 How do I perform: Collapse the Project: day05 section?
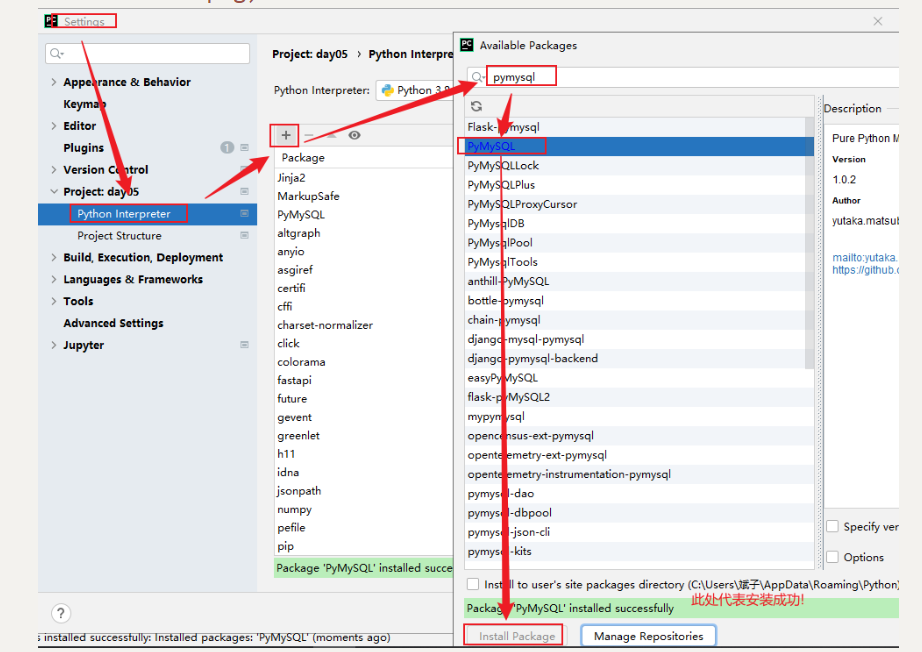click(x=54, y=192)
